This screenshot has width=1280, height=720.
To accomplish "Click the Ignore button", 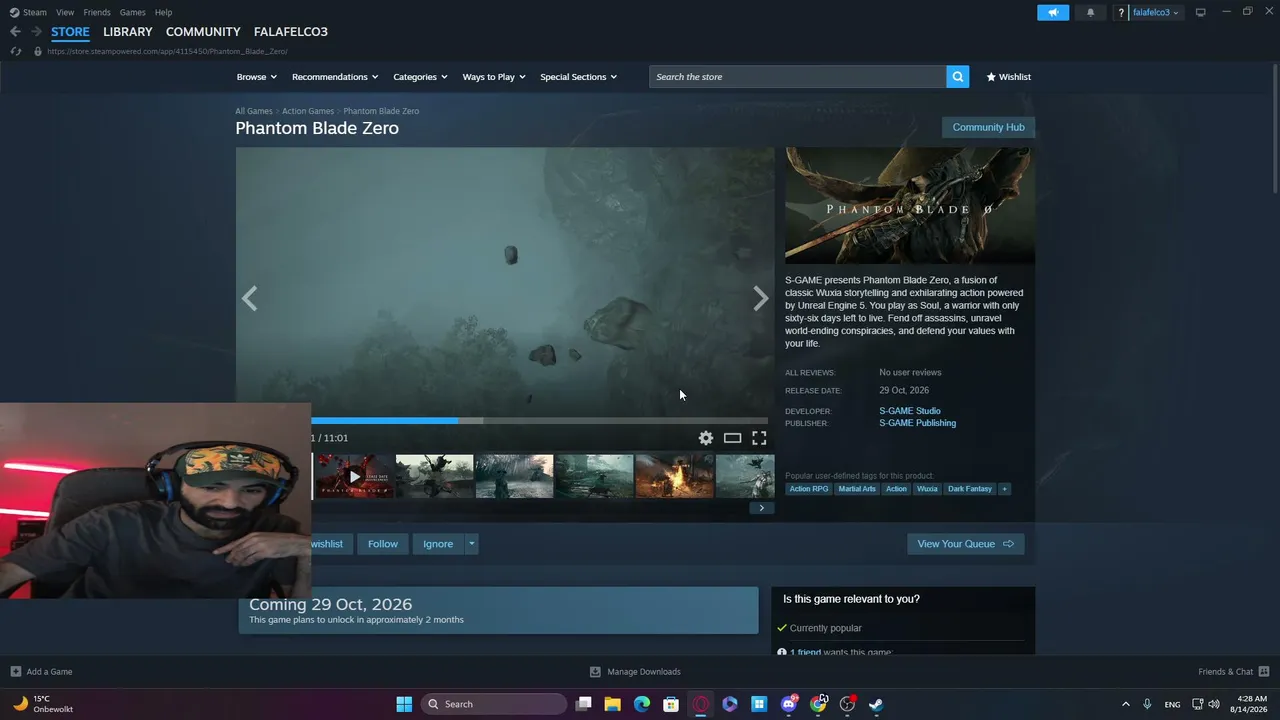I will 438,544.
